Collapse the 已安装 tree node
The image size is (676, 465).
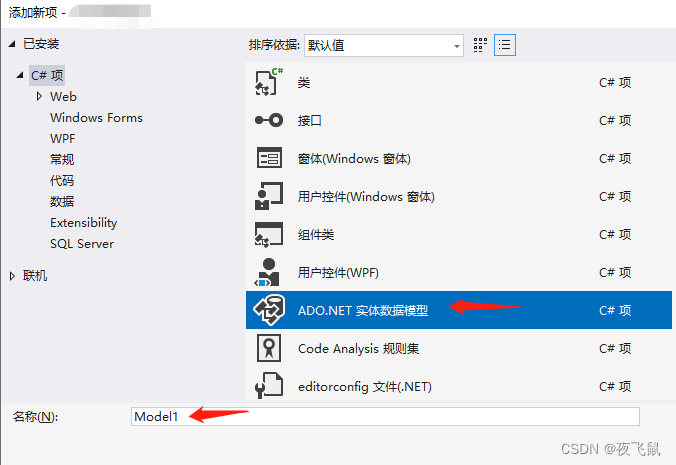[12, 44]
